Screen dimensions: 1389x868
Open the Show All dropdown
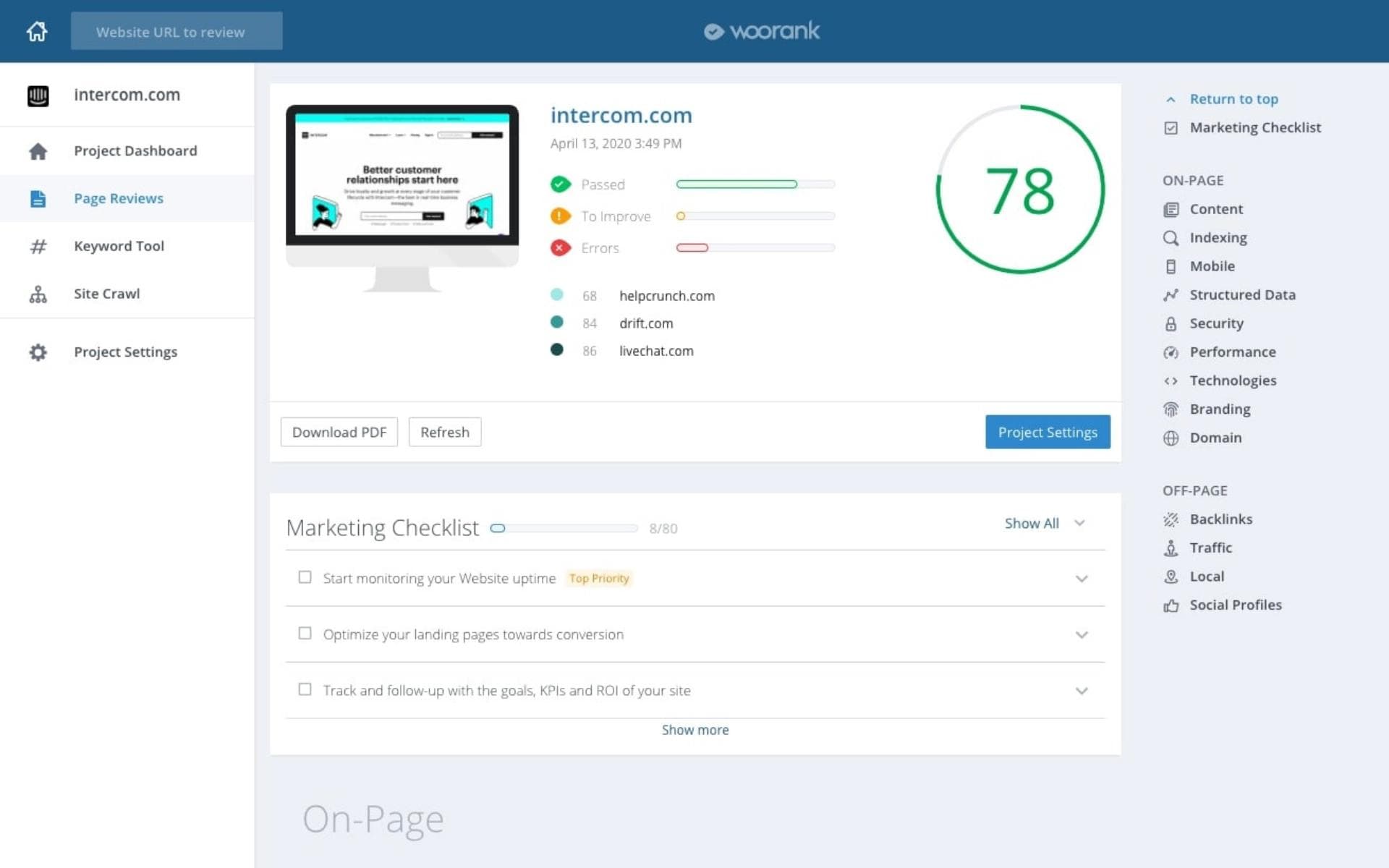pyautogui.click(x=1045, y=523)
